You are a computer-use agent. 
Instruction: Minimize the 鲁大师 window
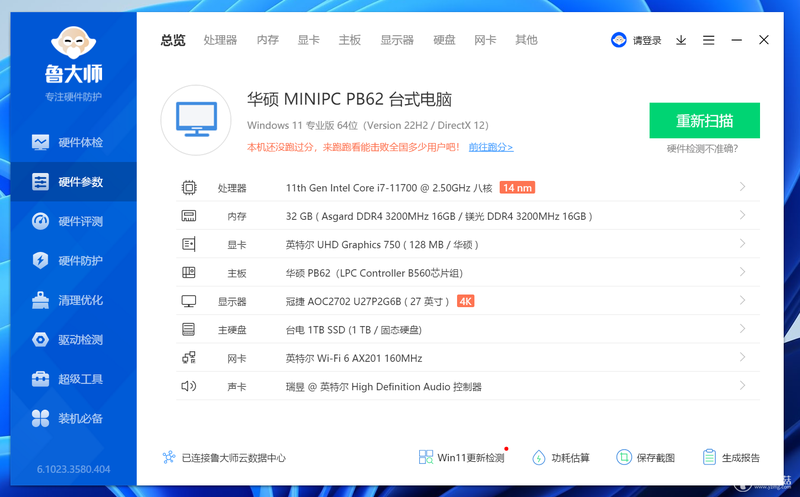tap(736, 40)
